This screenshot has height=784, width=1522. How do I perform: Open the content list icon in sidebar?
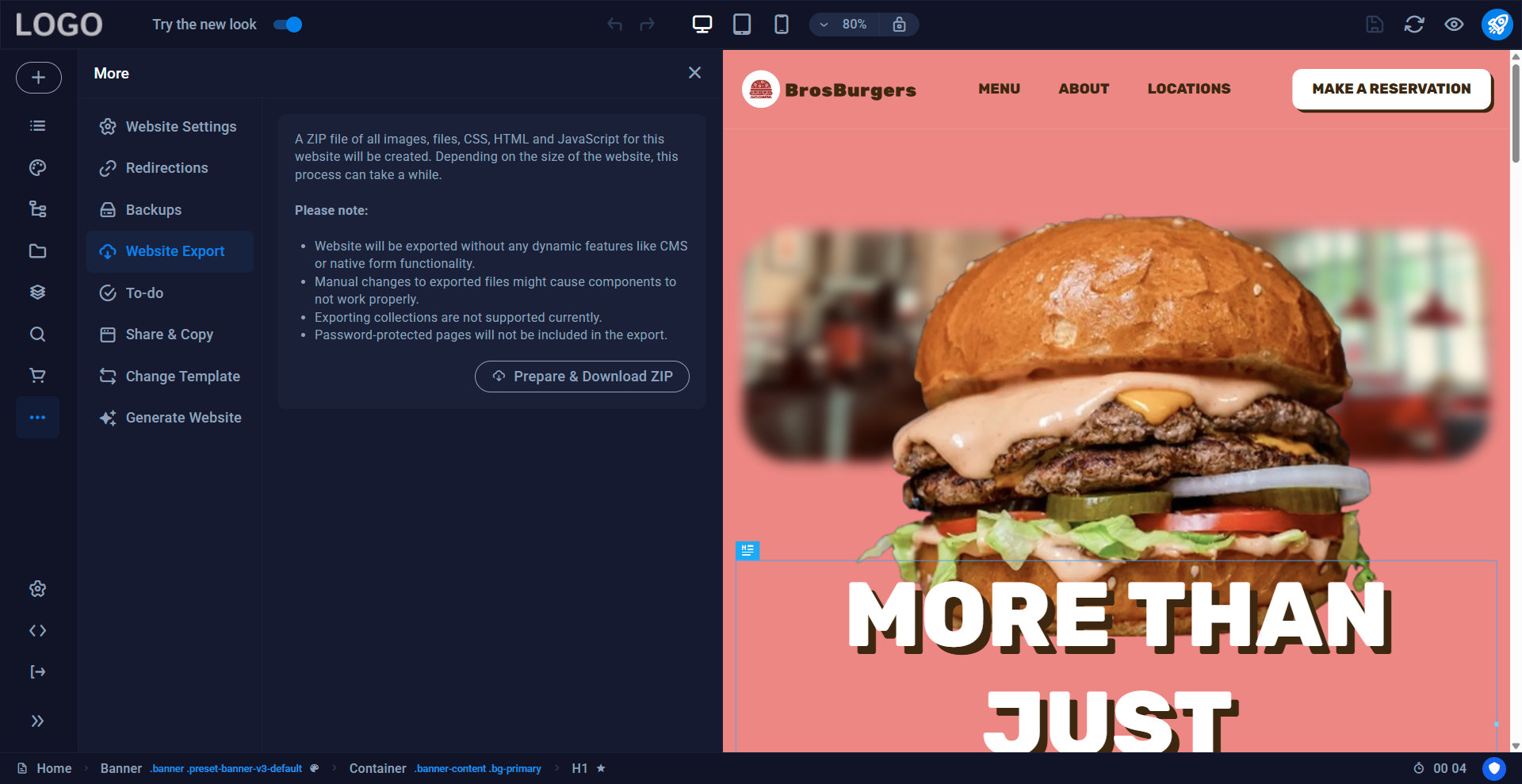coord(37,126)
